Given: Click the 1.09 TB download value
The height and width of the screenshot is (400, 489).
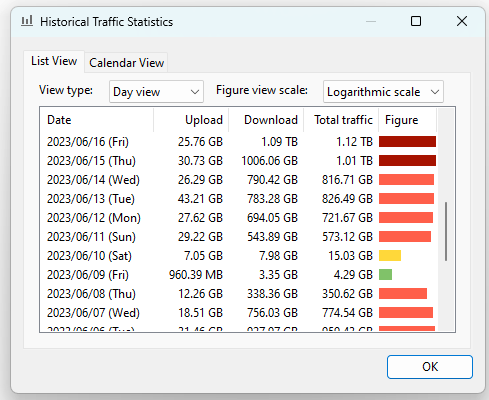Looking at the screenshot, I should [x=279, y=142].
